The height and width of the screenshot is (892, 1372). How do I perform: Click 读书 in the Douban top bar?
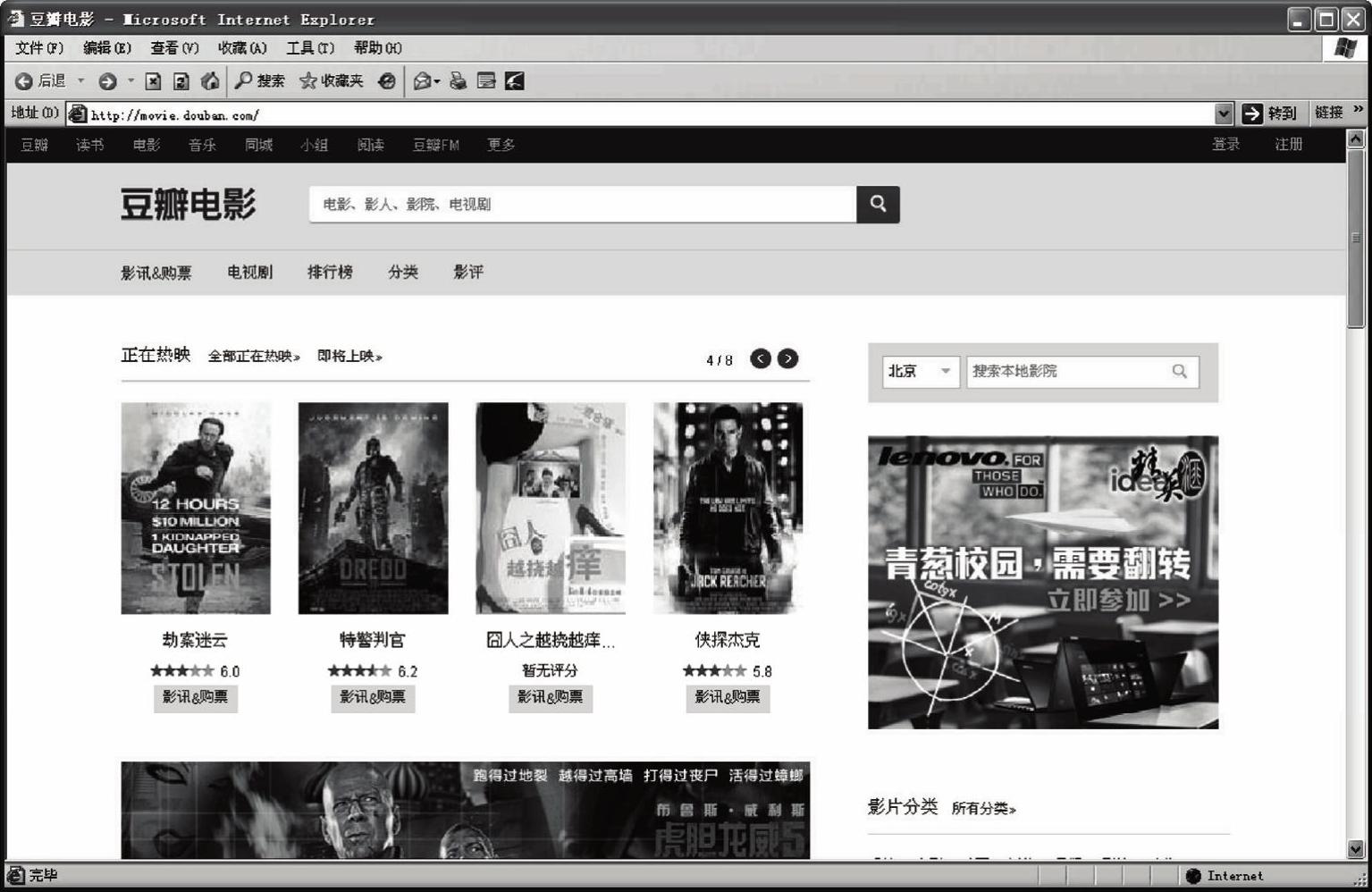point(89,145)
